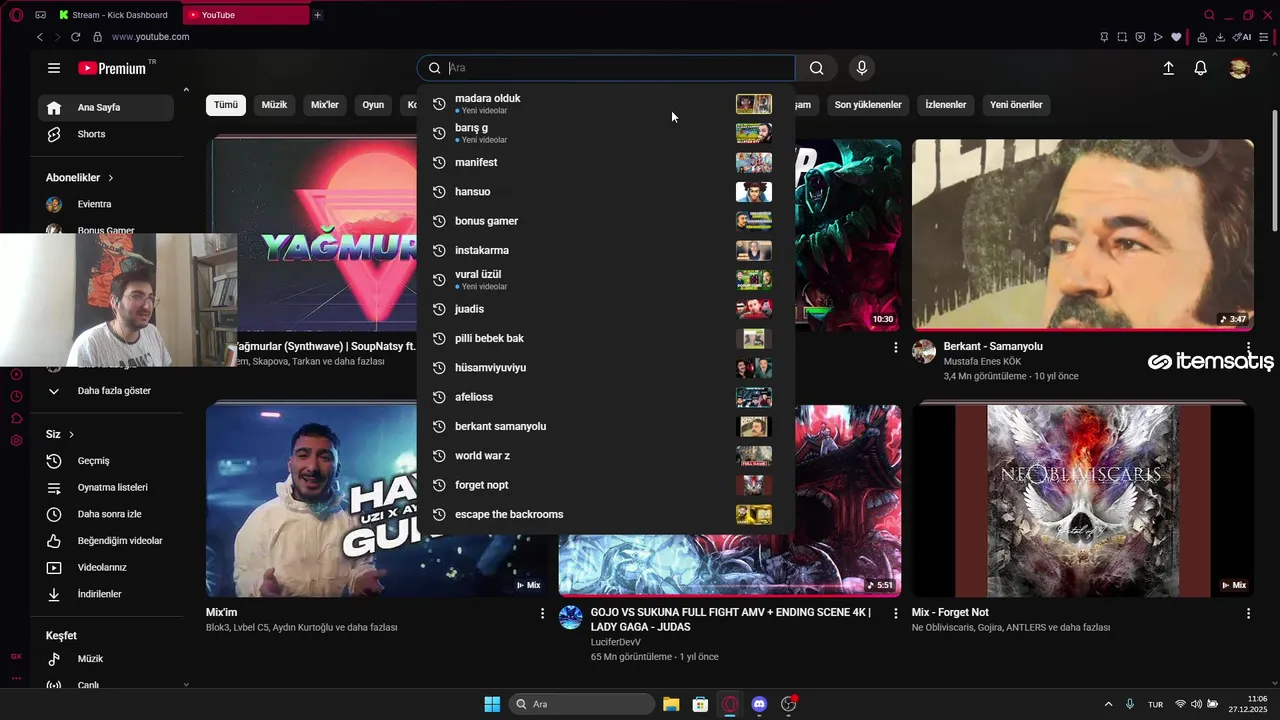
Task: Choose 'escape the backrooms' search suggestion
Action: (605, 514)
